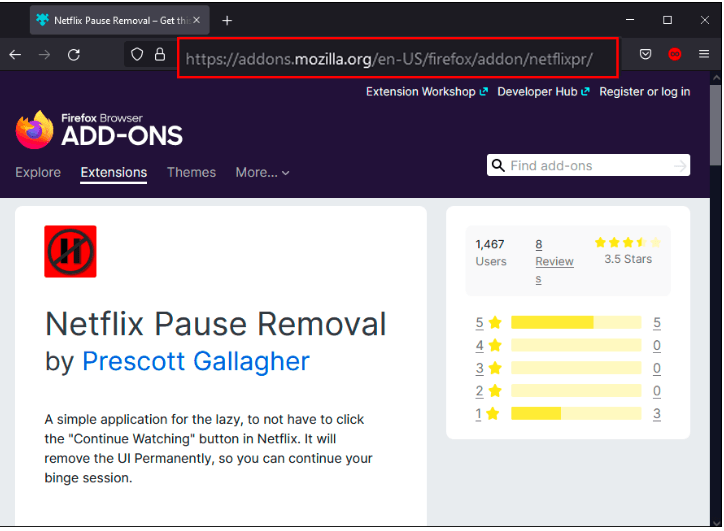The width and height of the screenshot is (724, 531).
Task: Submit search with arrow button
Action: 680,166
